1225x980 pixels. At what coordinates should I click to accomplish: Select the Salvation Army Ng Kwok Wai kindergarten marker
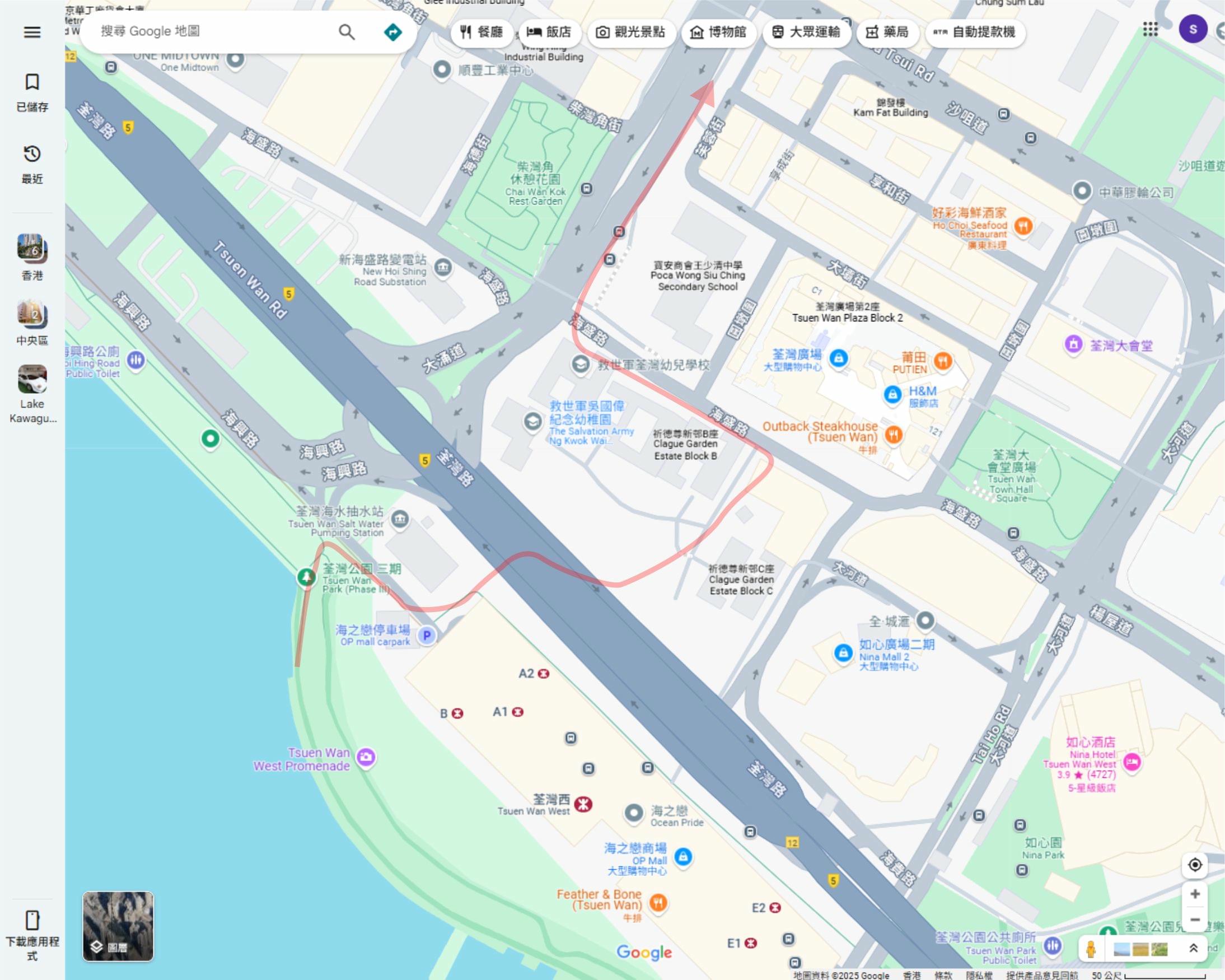(532, 421)
